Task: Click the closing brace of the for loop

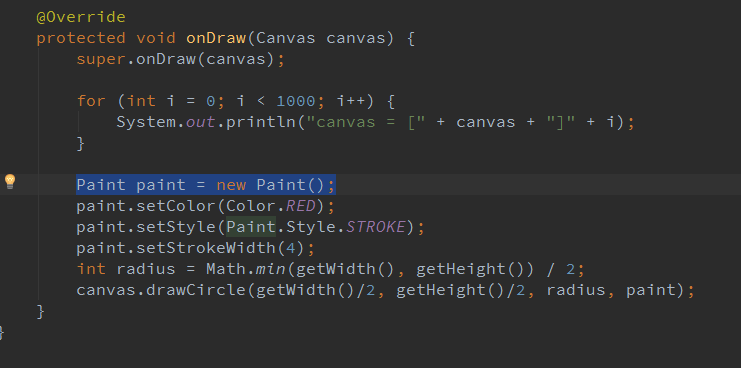Action: click(x=81, y=143)
